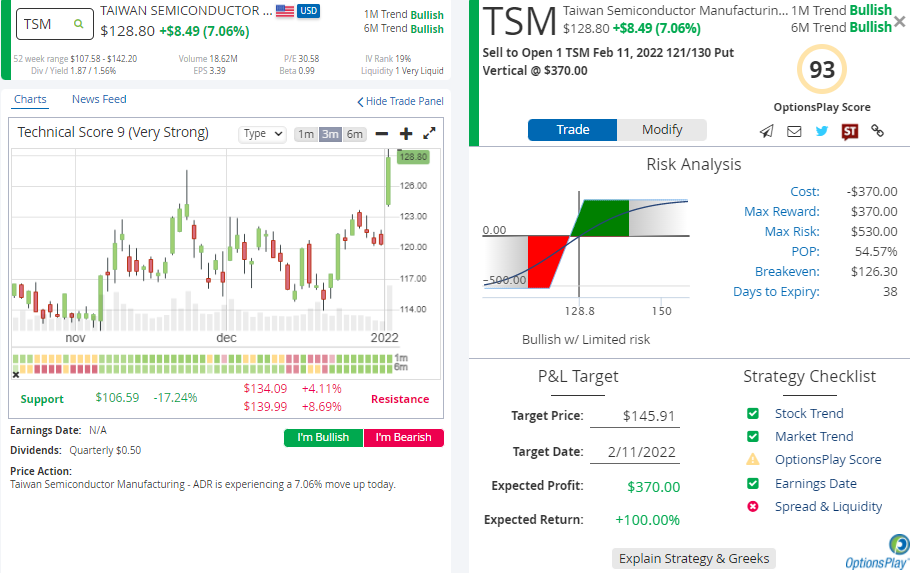Open the Charts tab
Viewport: 910px width, 573px height.
(x=30, y=99)
